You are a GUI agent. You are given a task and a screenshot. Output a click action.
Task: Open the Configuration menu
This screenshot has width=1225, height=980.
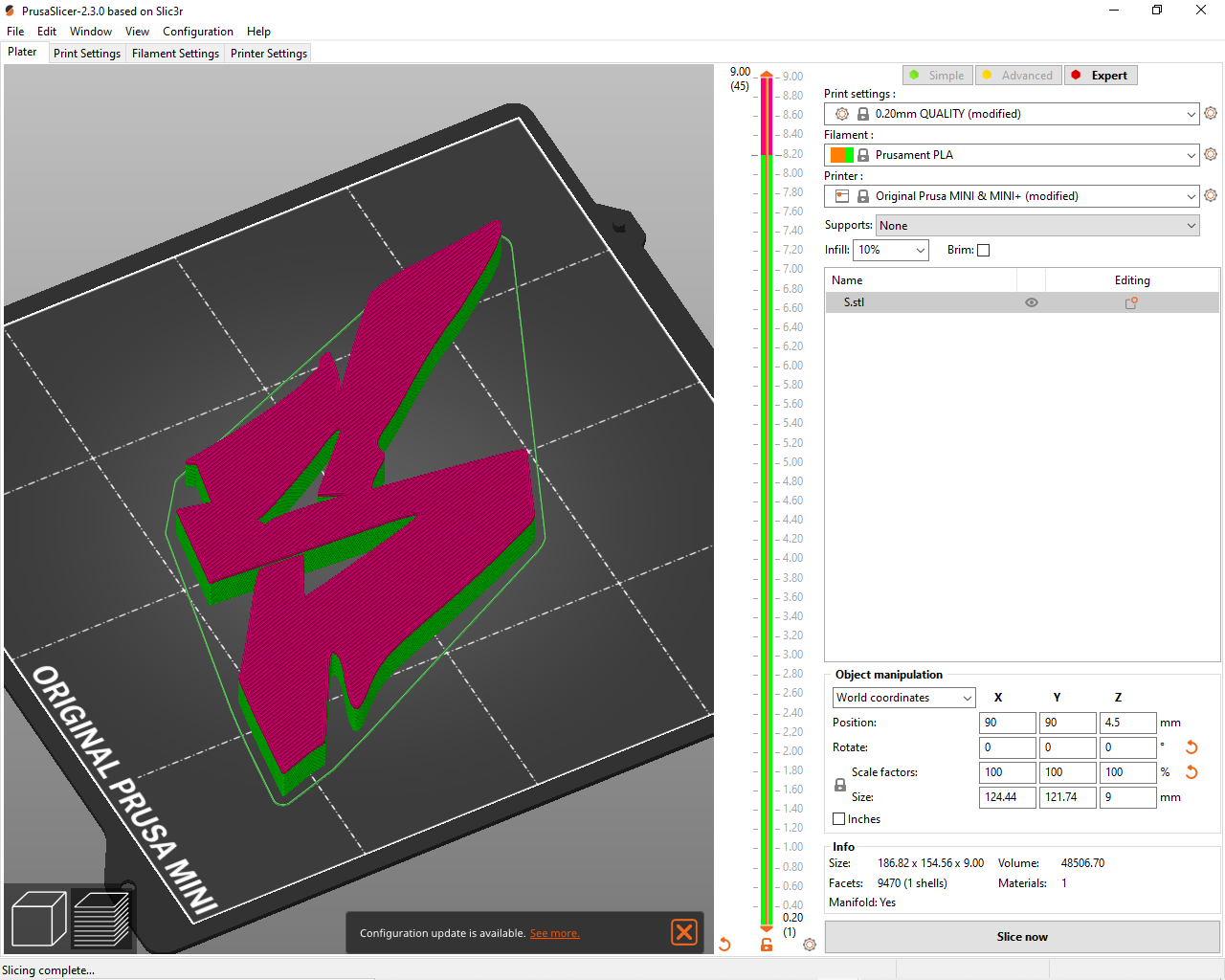(198, 32)
